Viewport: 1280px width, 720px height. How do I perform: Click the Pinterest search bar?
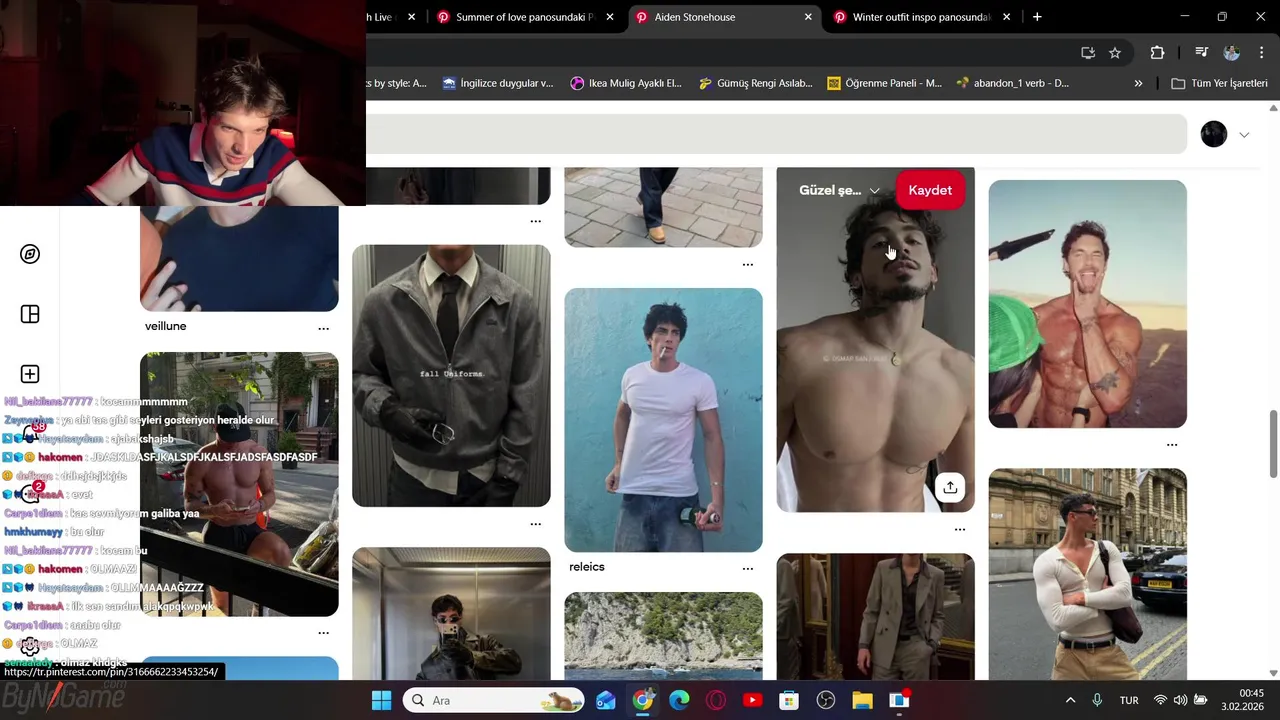tap(776, 134)
